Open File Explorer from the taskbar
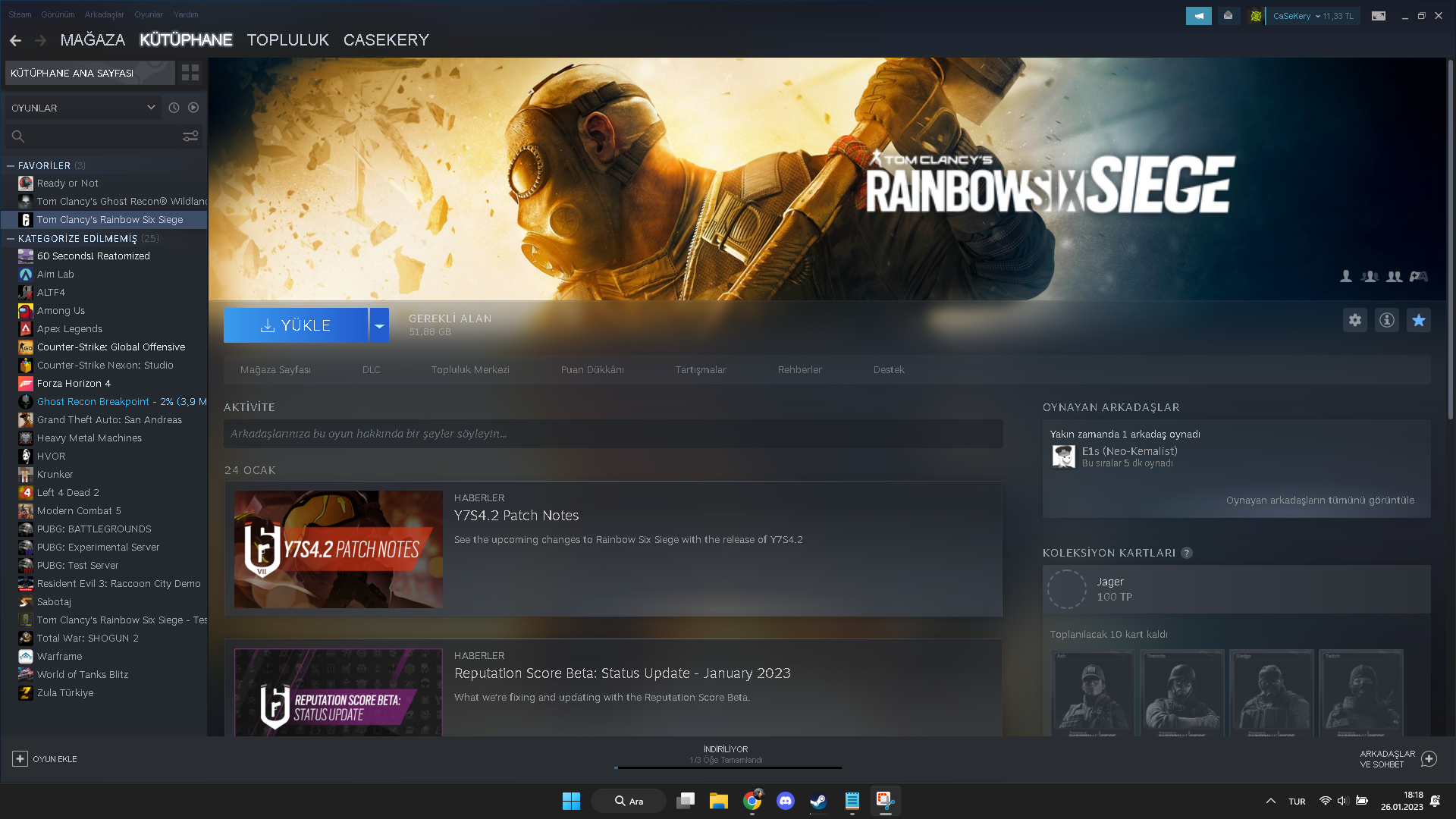This screenshot has width=1456, height=819. coord(719,801)
